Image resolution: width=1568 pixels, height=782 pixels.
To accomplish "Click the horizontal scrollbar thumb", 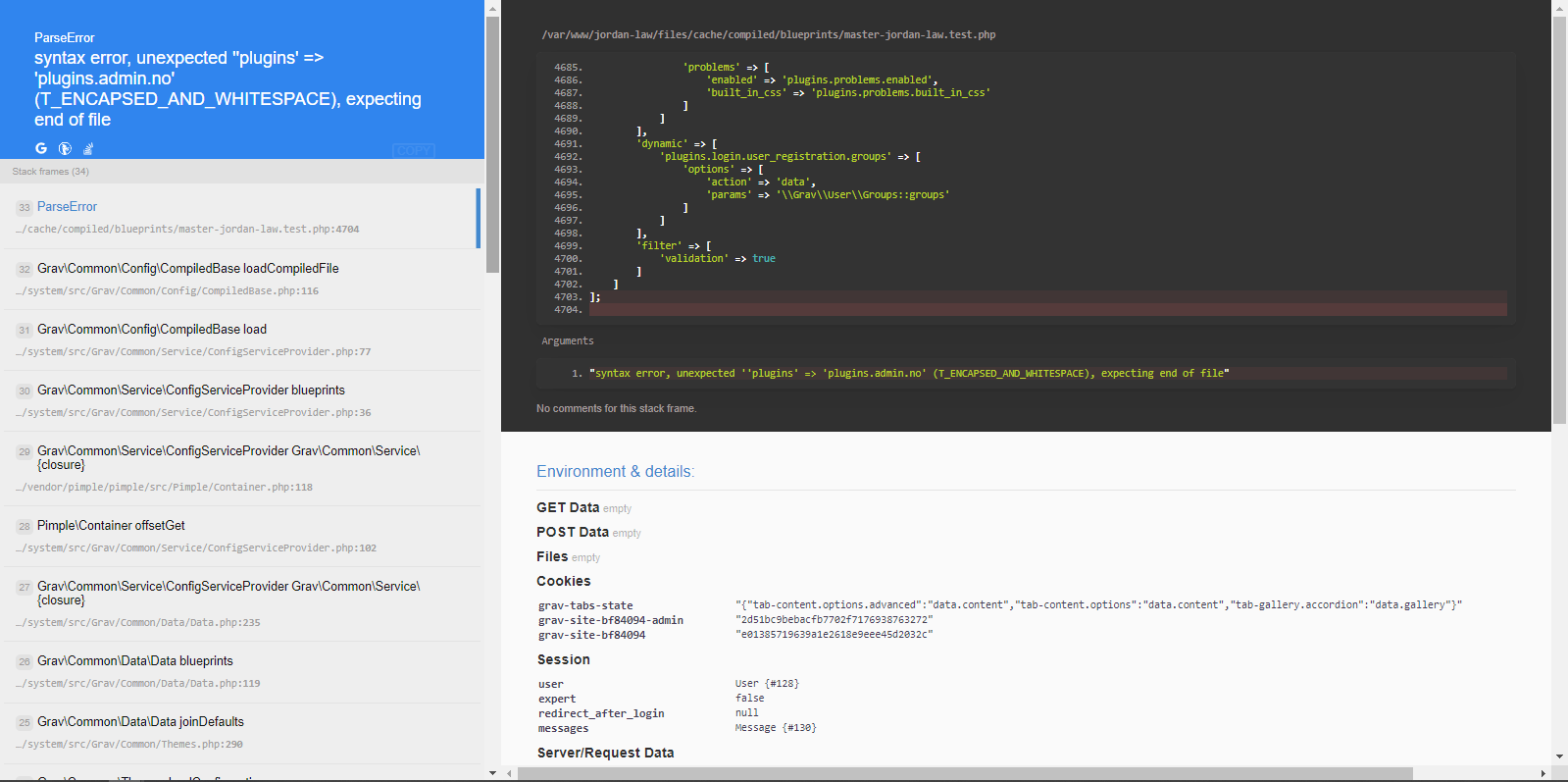I will 965,773.
